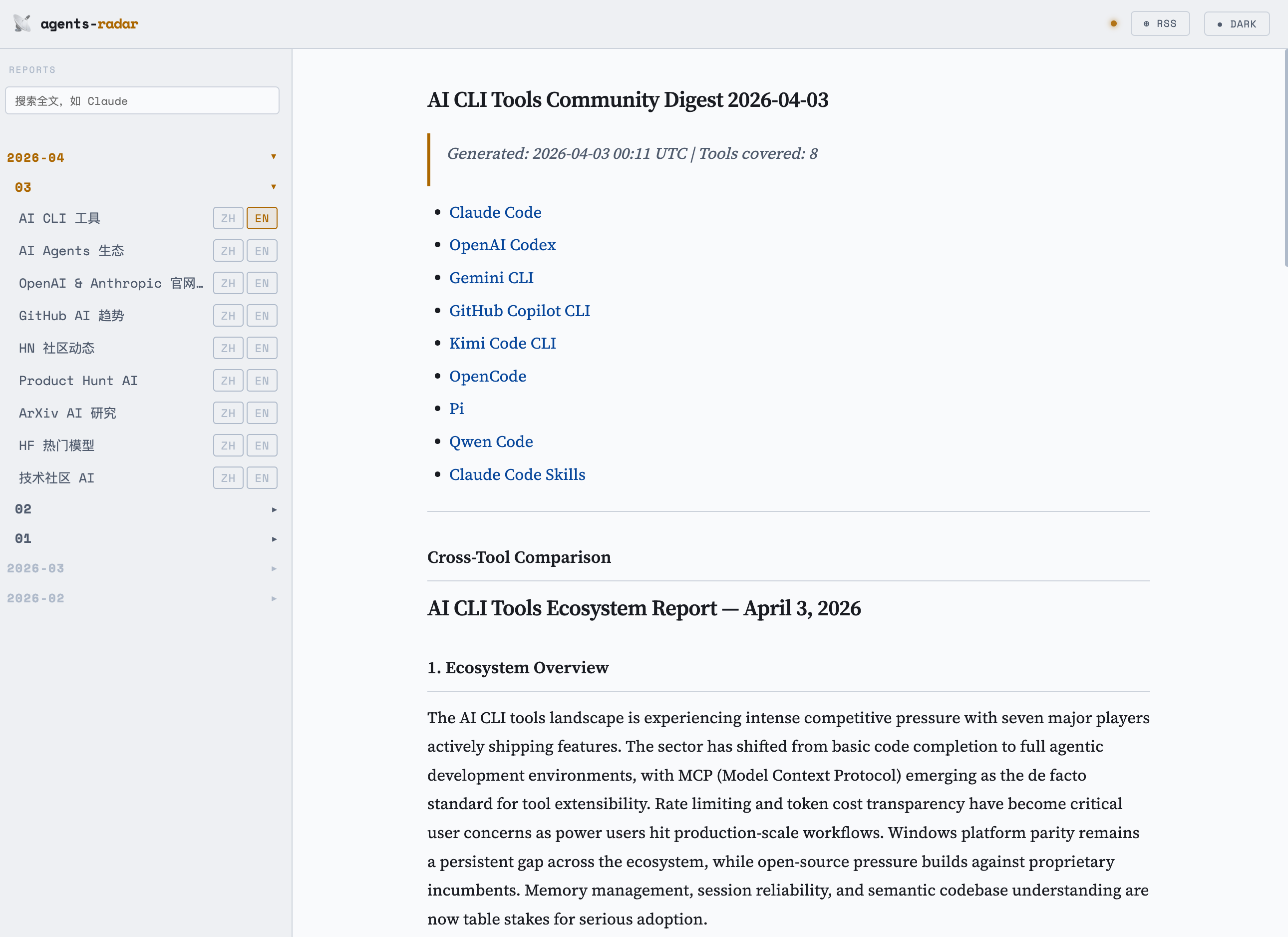Open the Claude Code link

click(495, 212)
